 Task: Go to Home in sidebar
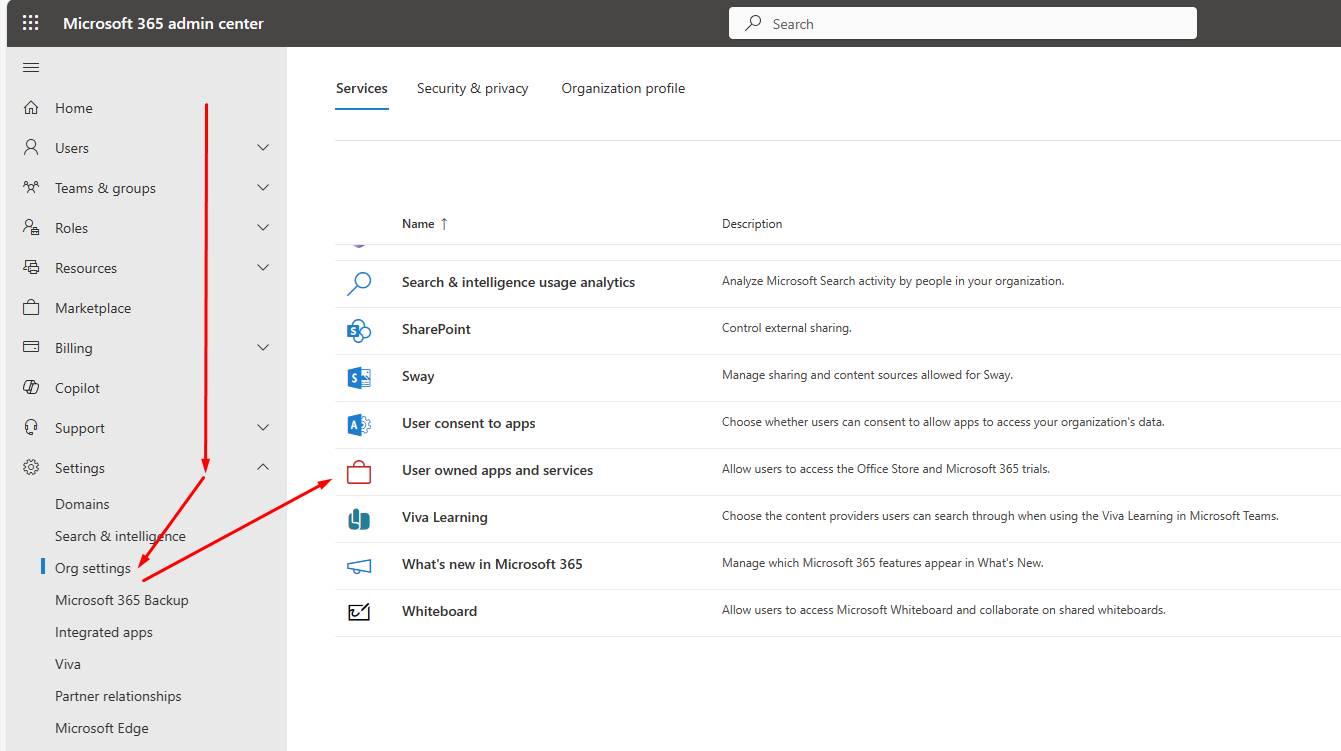coord(74,108)
